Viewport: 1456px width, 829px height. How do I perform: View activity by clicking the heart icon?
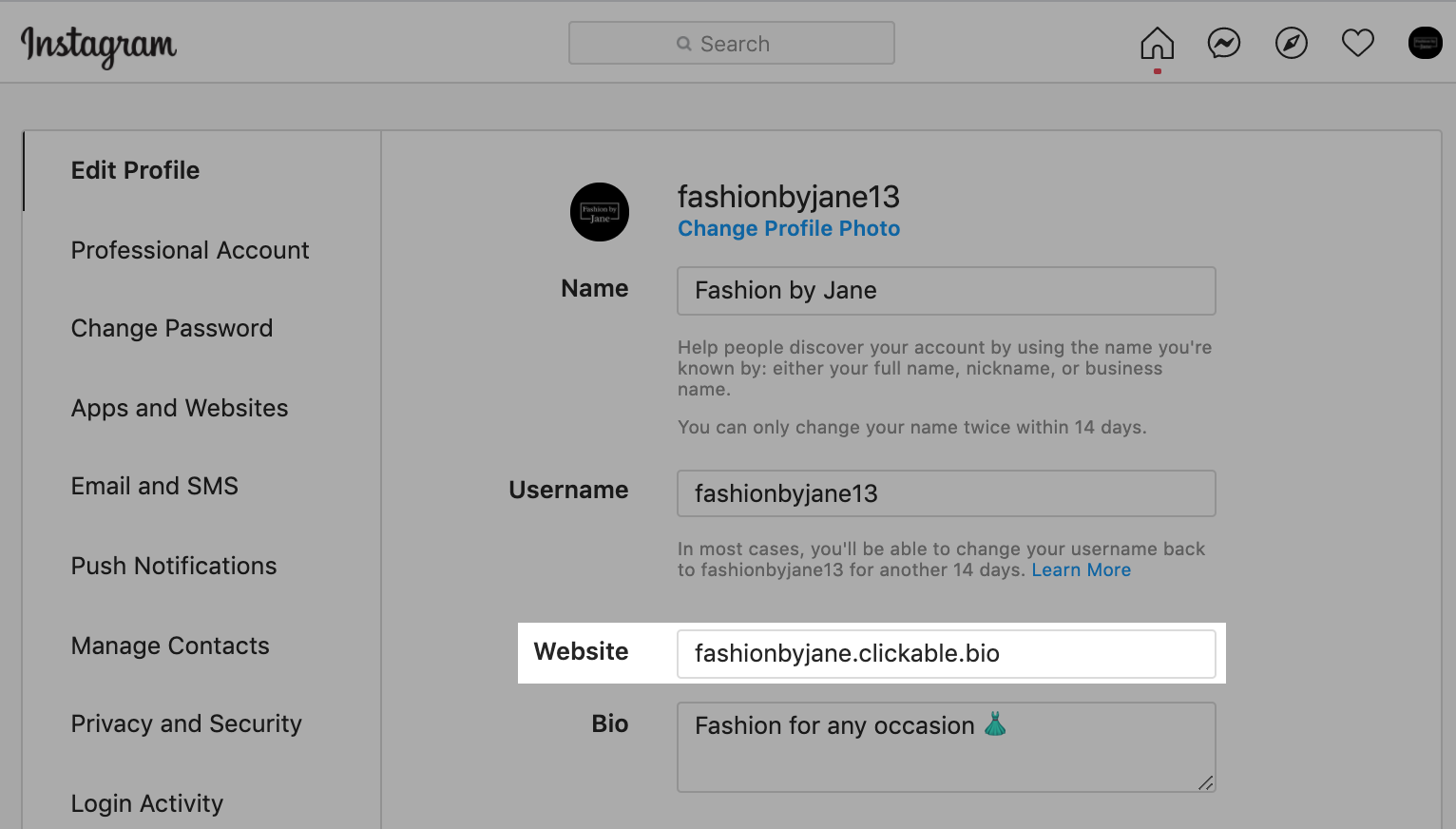[1357, 43]
